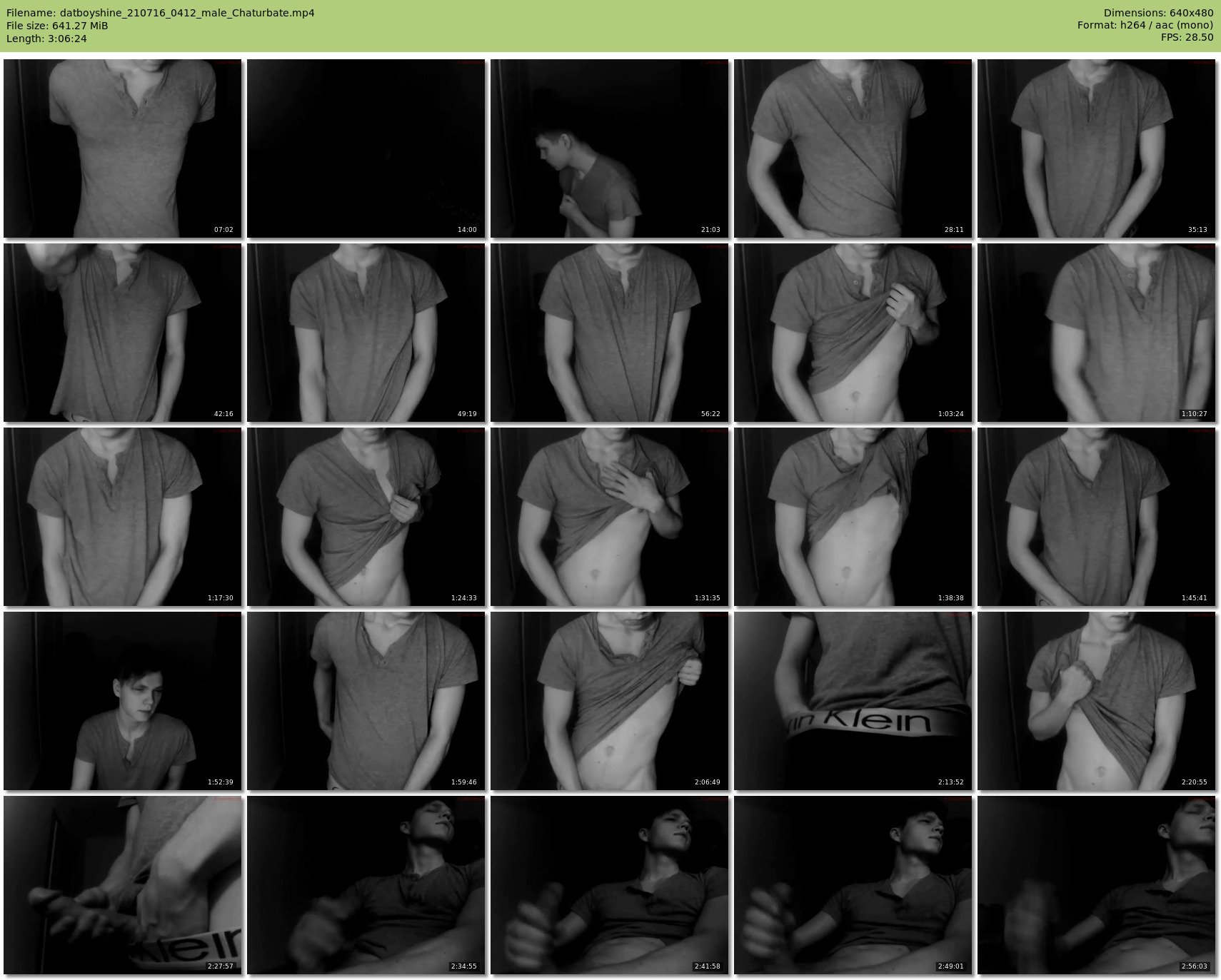The image size is (1221, 980).
Task: Click the frame labeled 1:17:30
Action: [123, 517]
